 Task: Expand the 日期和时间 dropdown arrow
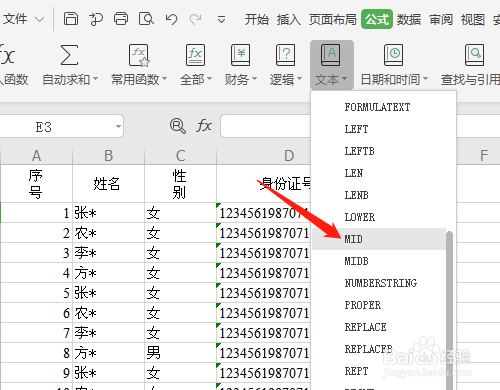tap(425, 79)
